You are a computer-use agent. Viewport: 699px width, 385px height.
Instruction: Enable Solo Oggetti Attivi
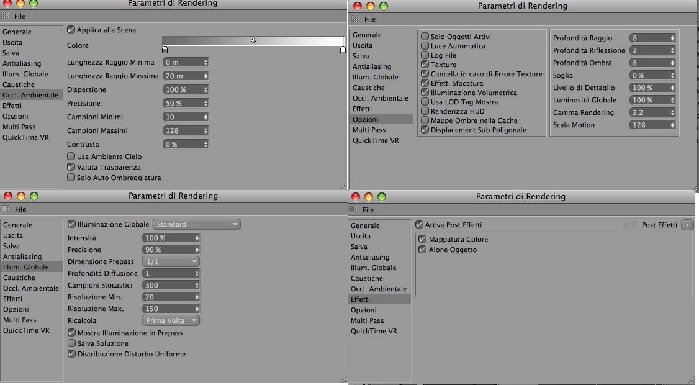[x=425, y=37]
